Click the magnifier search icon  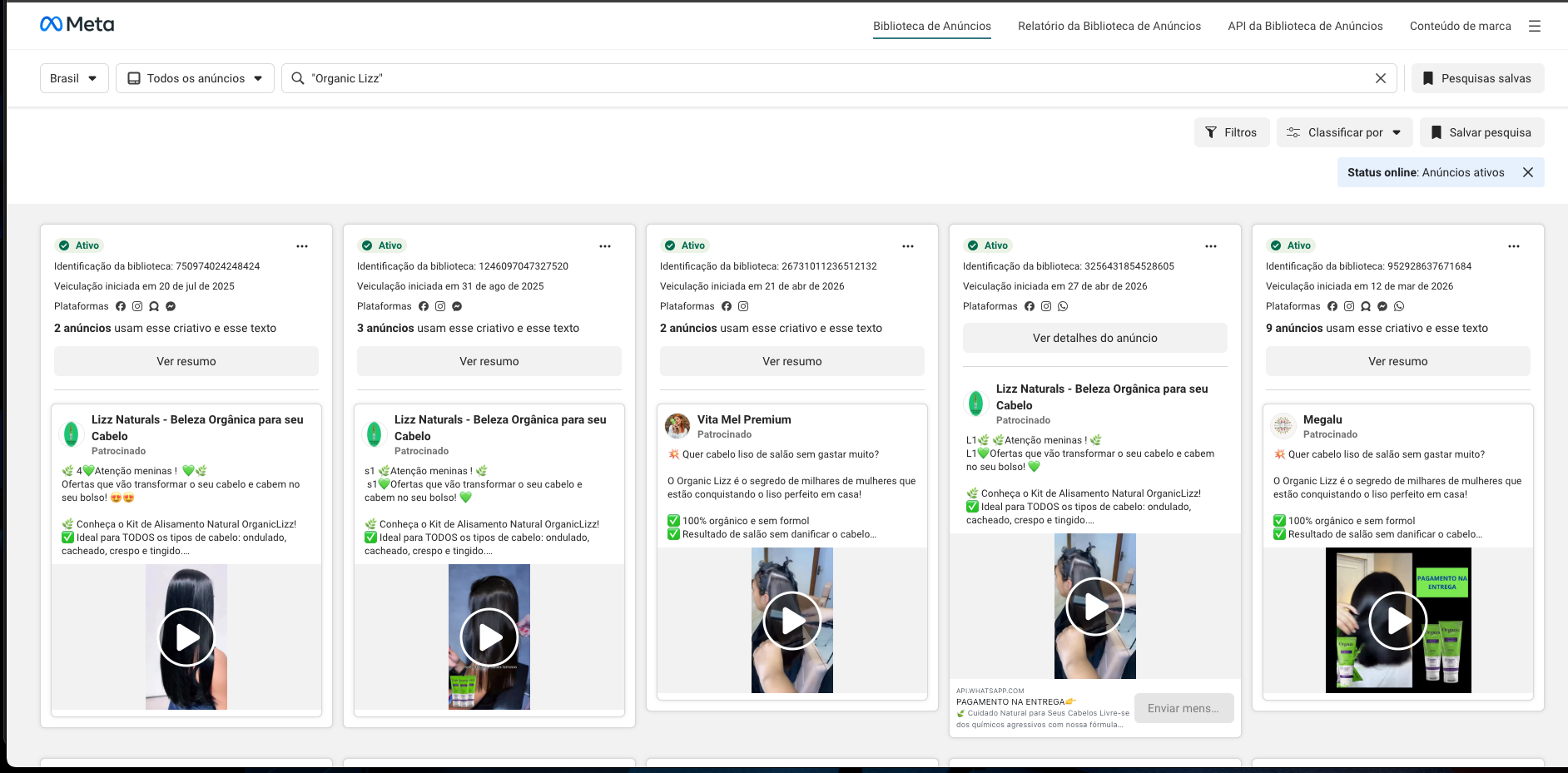[x=298, y=78]
